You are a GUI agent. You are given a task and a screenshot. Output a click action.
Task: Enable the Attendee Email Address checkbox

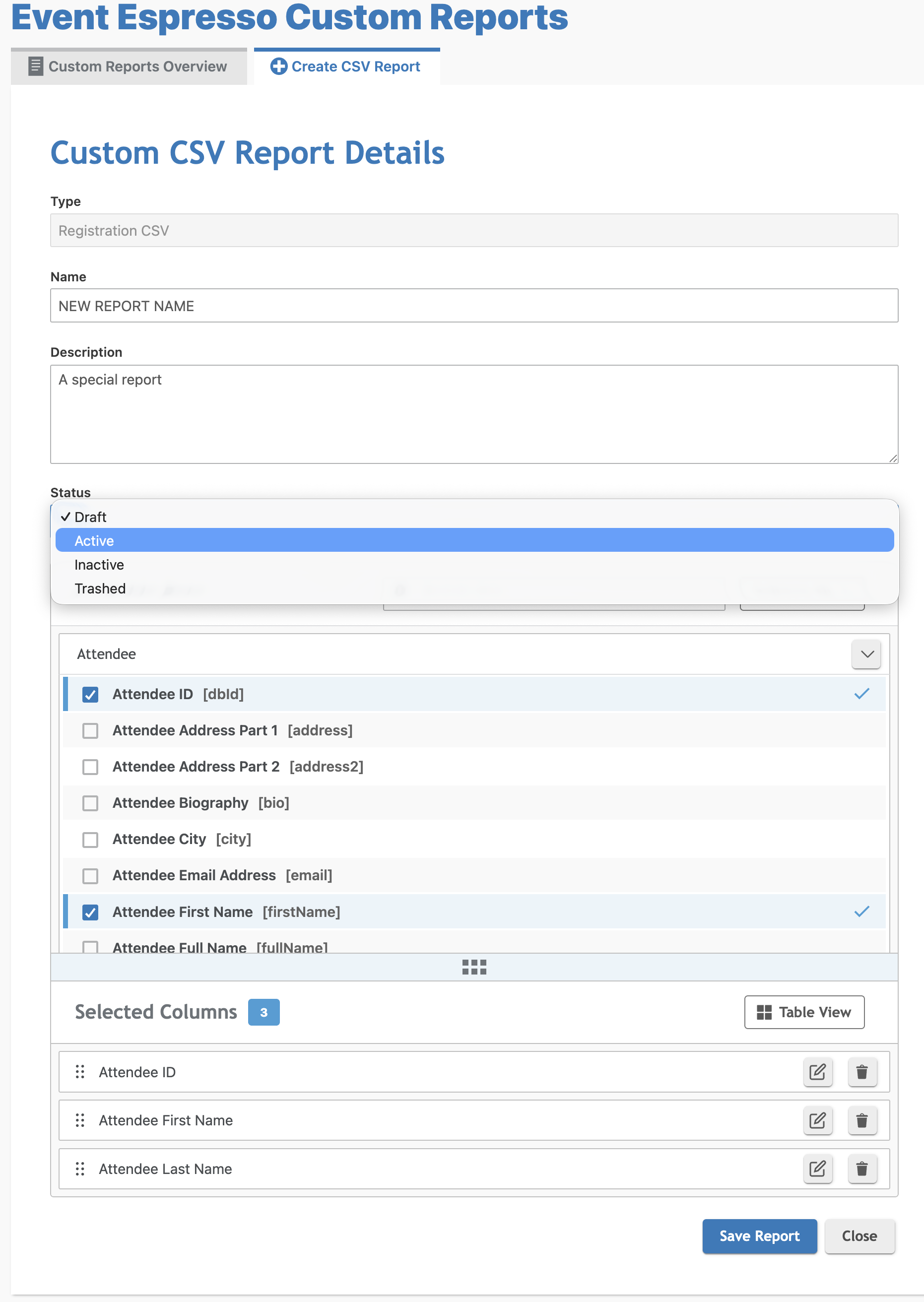(90, 876)
